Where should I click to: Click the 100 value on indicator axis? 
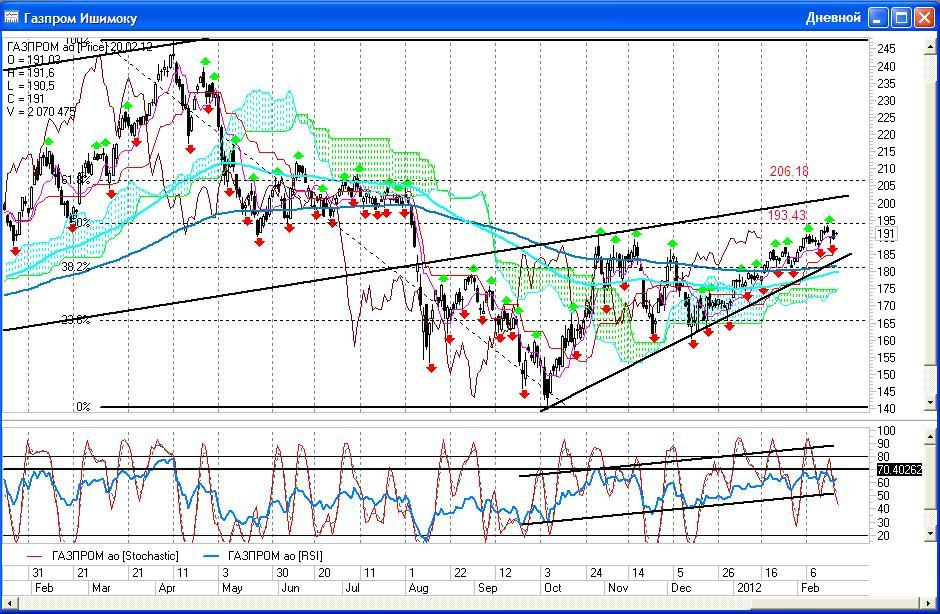coord(886,431)
